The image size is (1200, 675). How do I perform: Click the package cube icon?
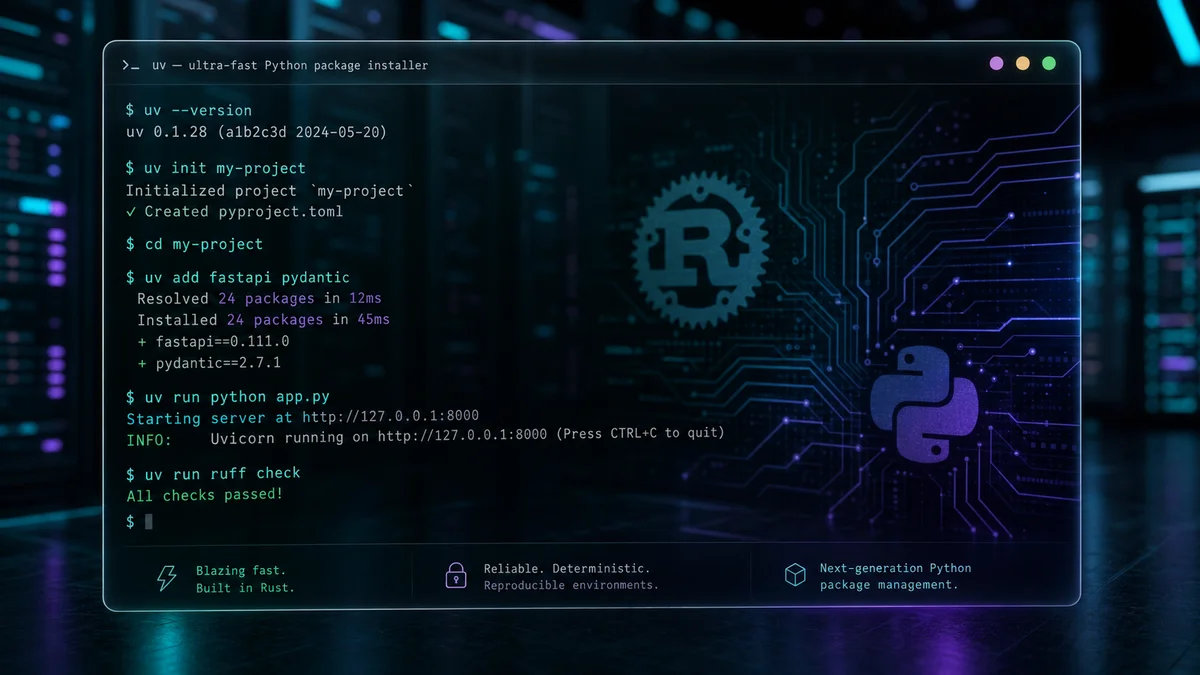[x=795, y=574]
